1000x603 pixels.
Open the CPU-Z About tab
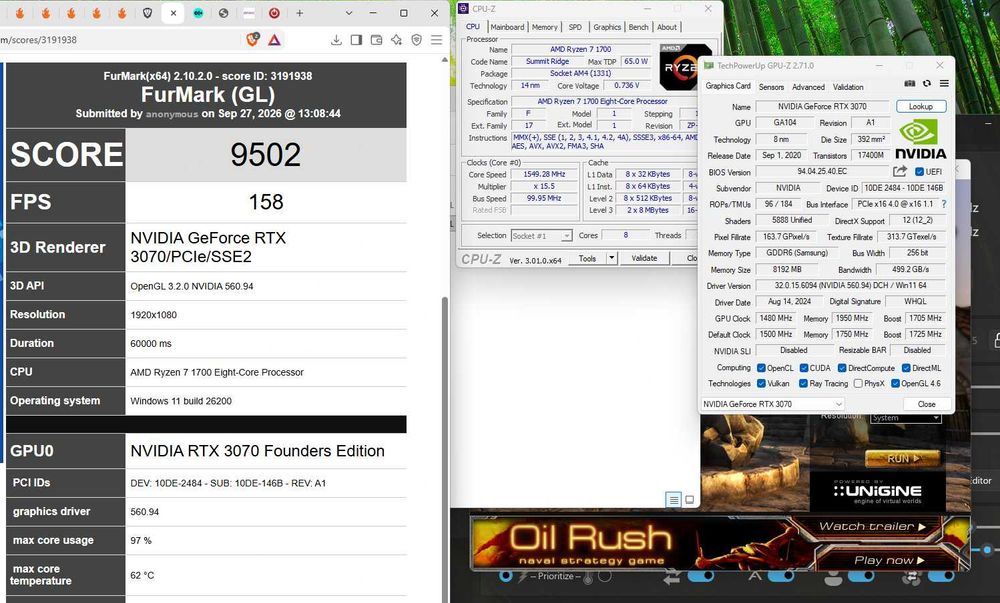(x=667, y=27)
